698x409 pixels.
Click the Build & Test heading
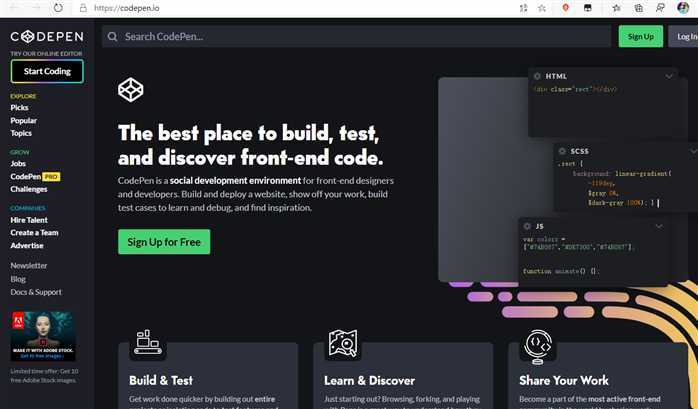(161, 381)
